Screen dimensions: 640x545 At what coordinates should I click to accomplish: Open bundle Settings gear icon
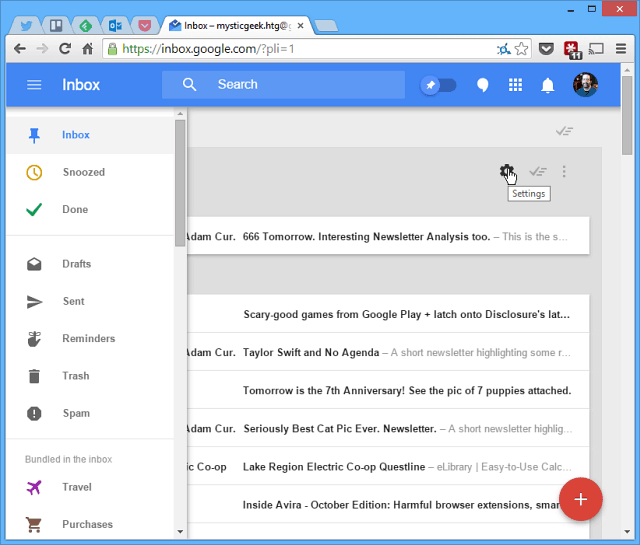click(507, 171)
